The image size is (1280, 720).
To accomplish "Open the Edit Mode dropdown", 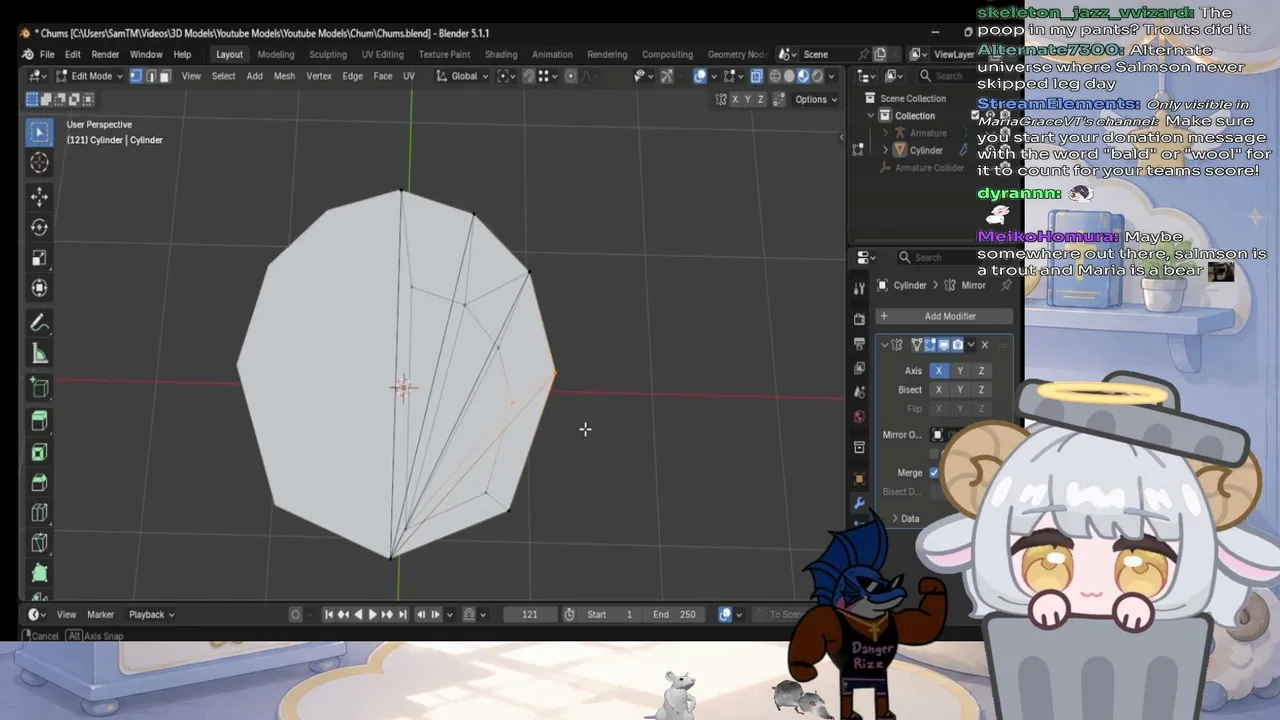I will pyautogui.click(x=90, y=76).
